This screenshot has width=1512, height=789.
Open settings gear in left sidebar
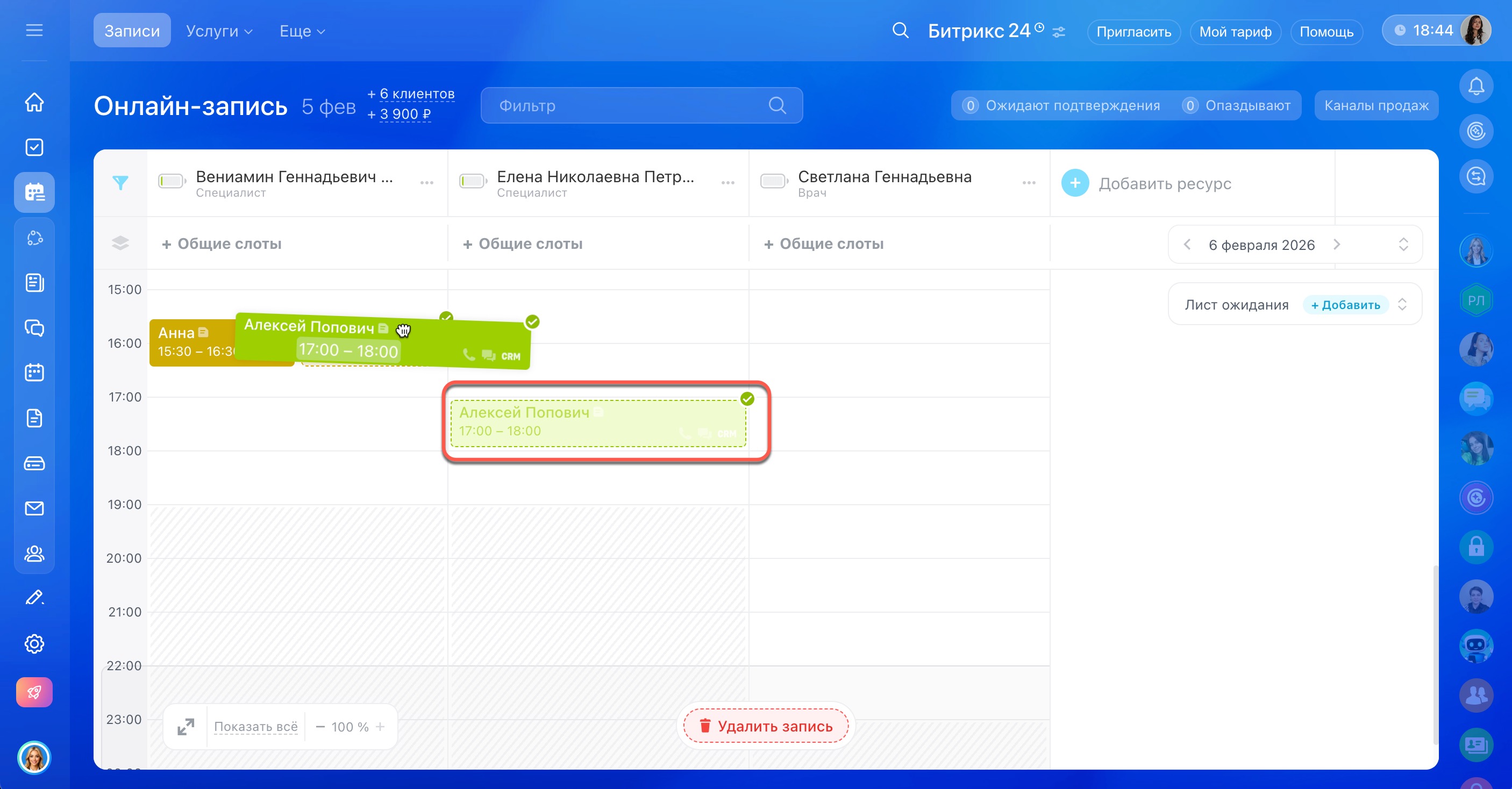[34, 644]
